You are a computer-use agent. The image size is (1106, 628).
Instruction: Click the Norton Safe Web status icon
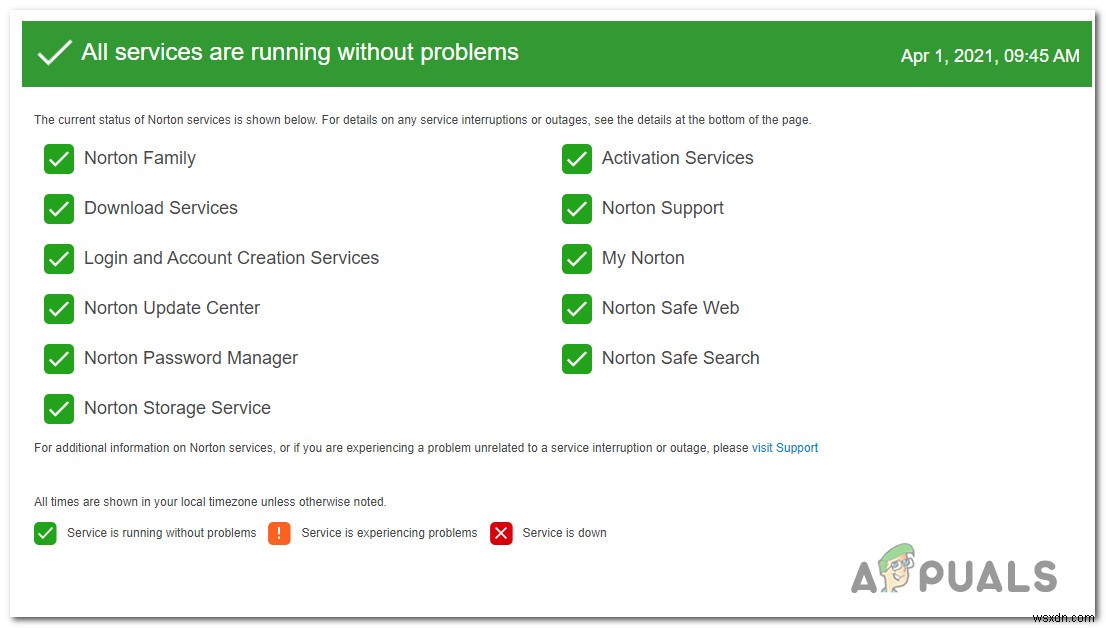[577, 308]
